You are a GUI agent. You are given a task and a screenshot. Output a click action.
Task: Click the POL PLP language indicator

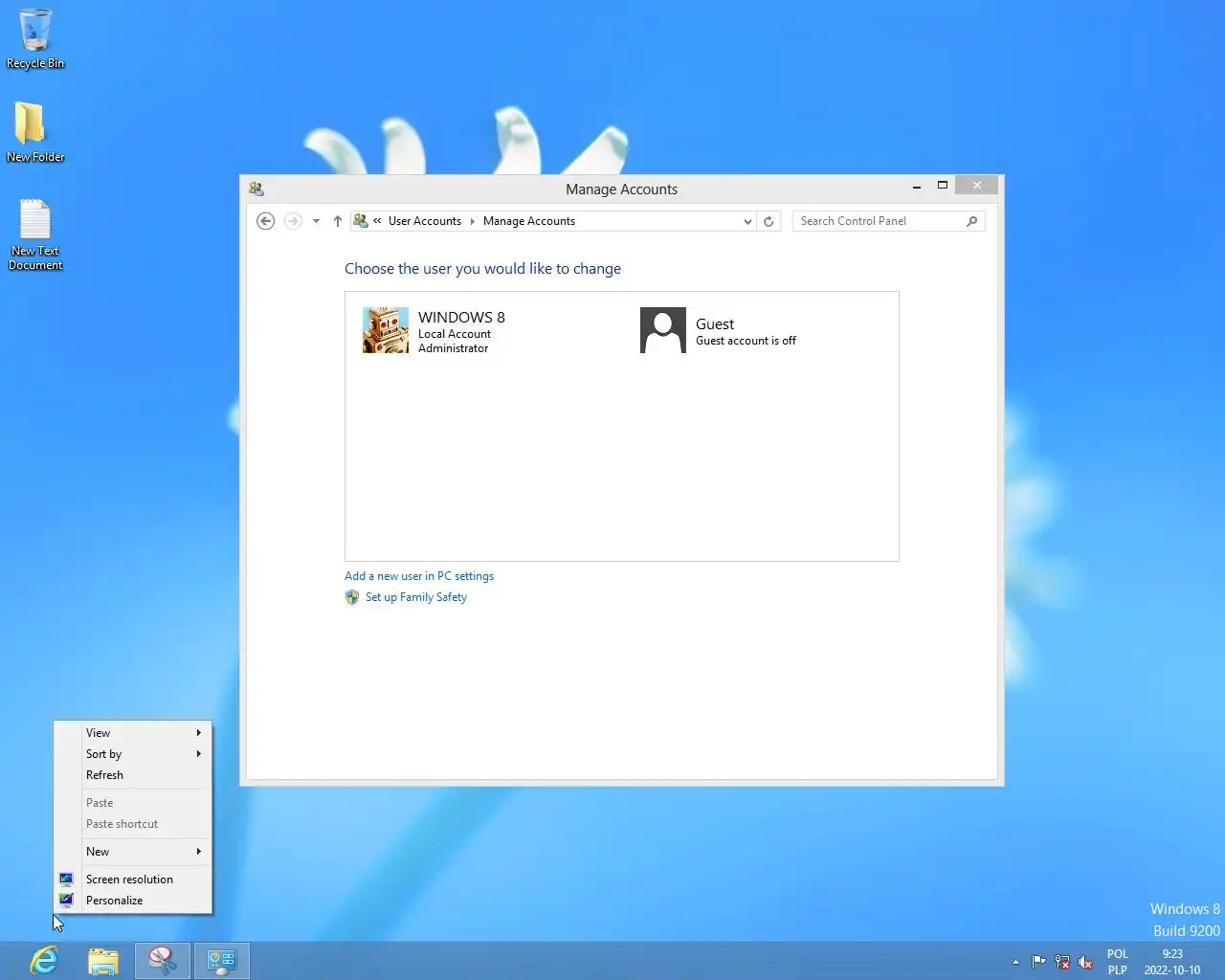tap(1118, 962)
